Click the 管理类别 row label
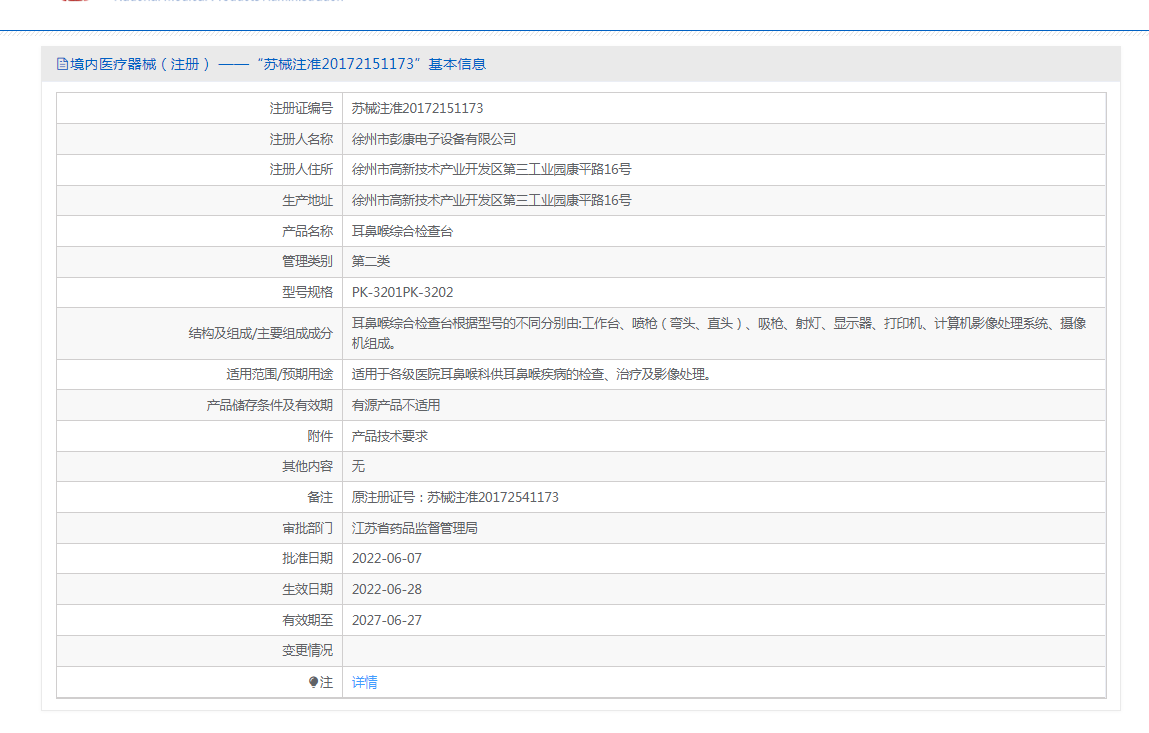 tap(307, 262)
